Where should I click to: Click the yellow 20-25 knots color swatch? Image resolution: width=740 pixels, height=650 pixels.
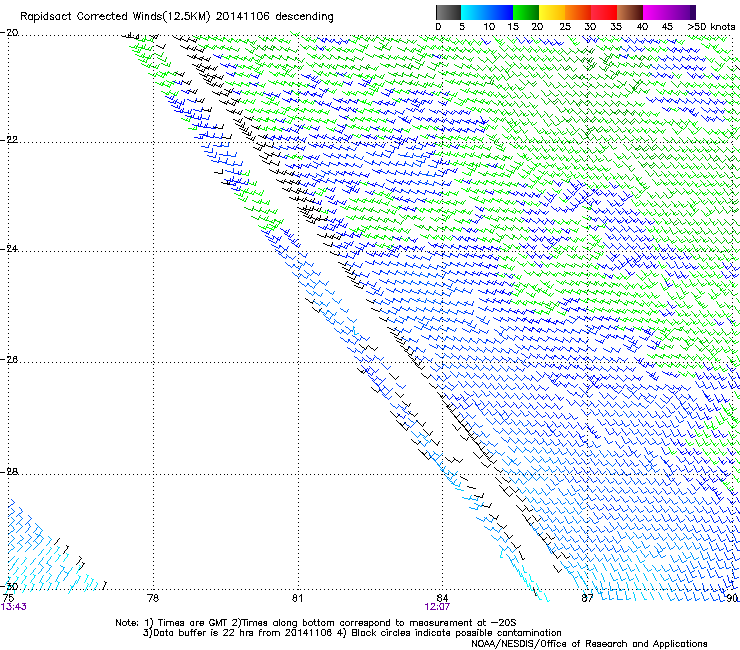tap(552, 12)
